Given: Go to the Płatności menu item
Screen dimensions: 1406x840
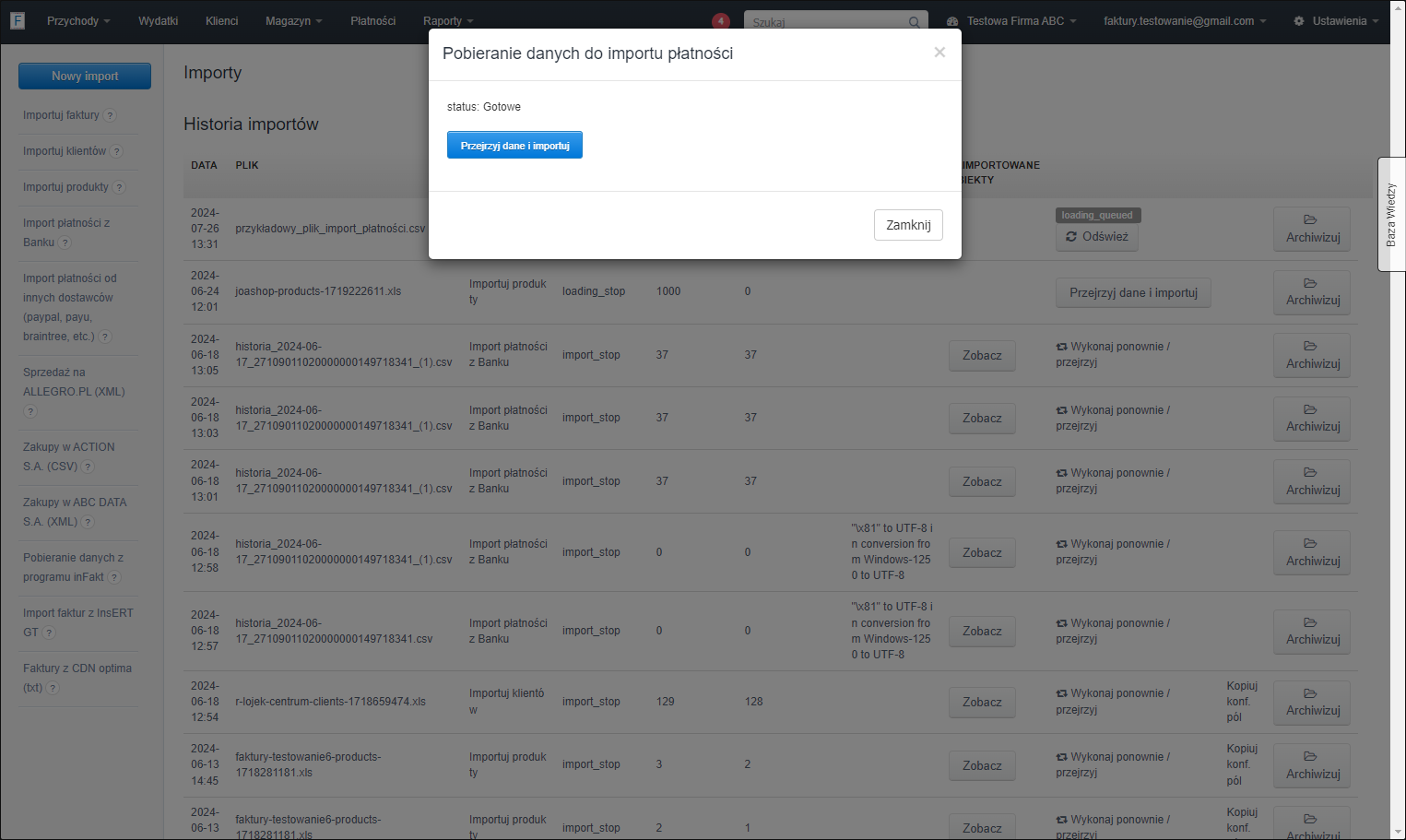Looking at the screenshot, I should 373,21.
